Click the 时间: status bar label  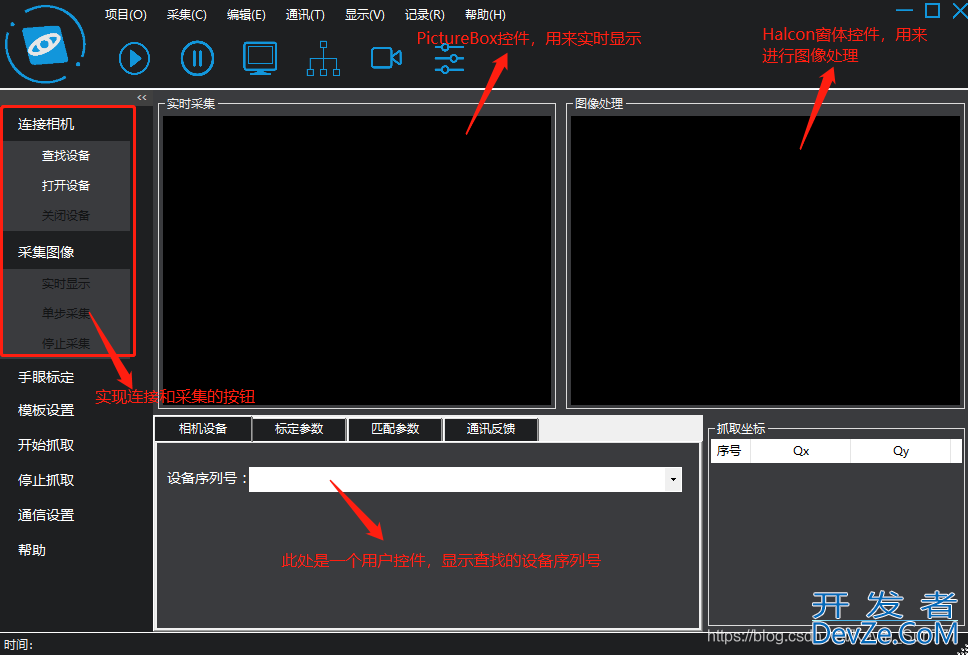(x=19, y=645)
